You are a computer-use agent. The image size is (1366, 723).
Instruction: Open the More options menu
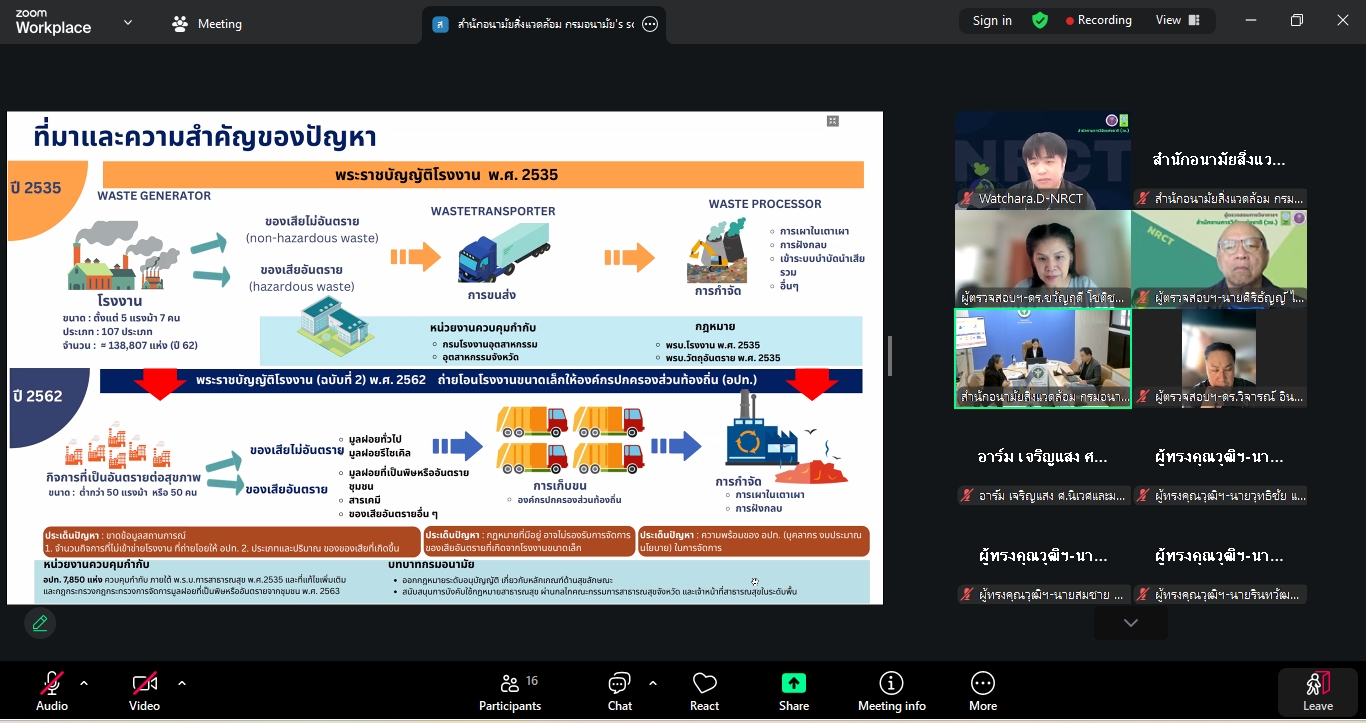[982, 691]
